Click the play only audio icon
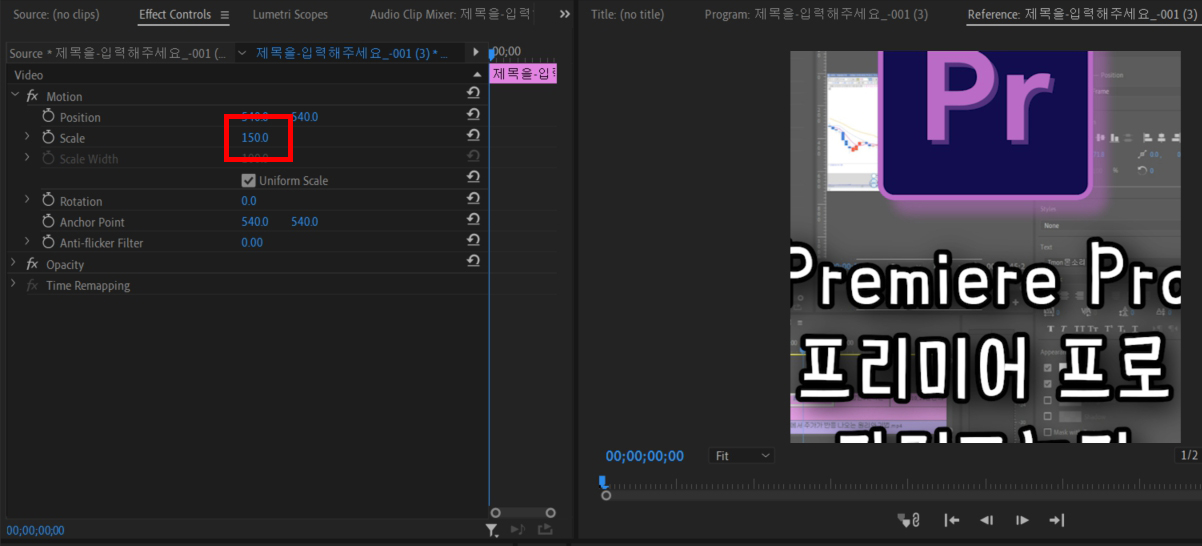1202x546 pixels. 518,530
